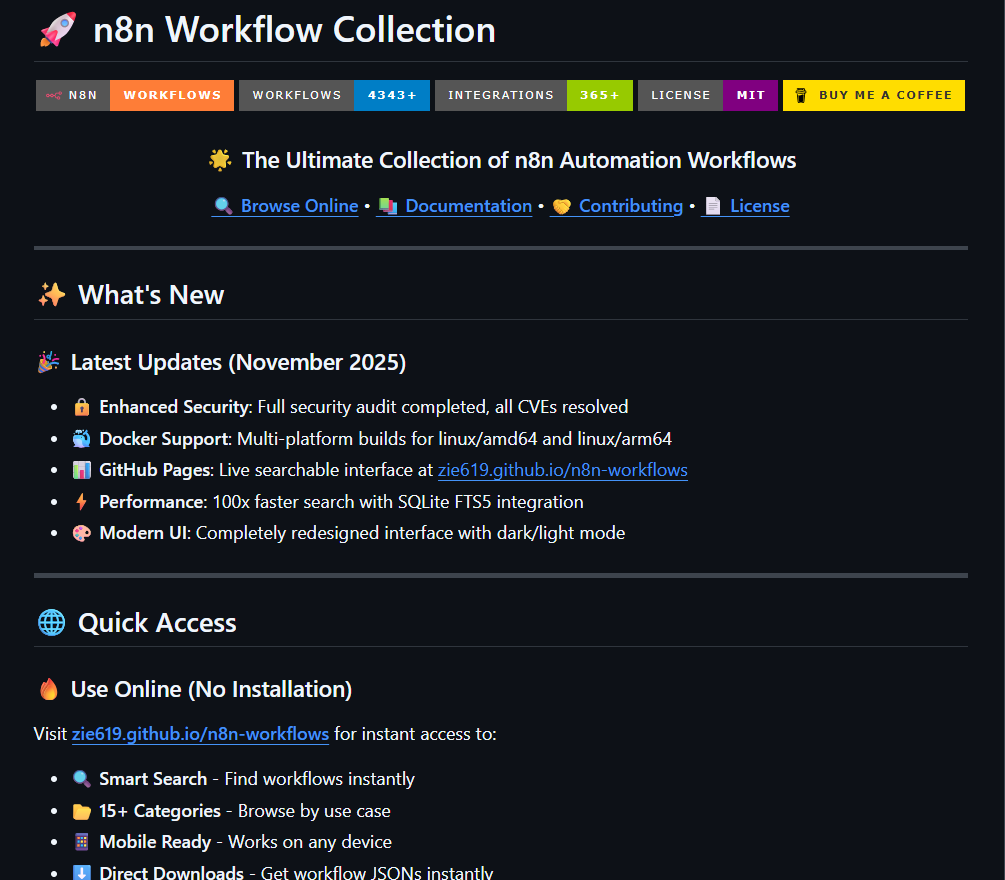Click the 15+ Categories bold text
Viewport: 1005px width, 880px height.
pos(160,811)
